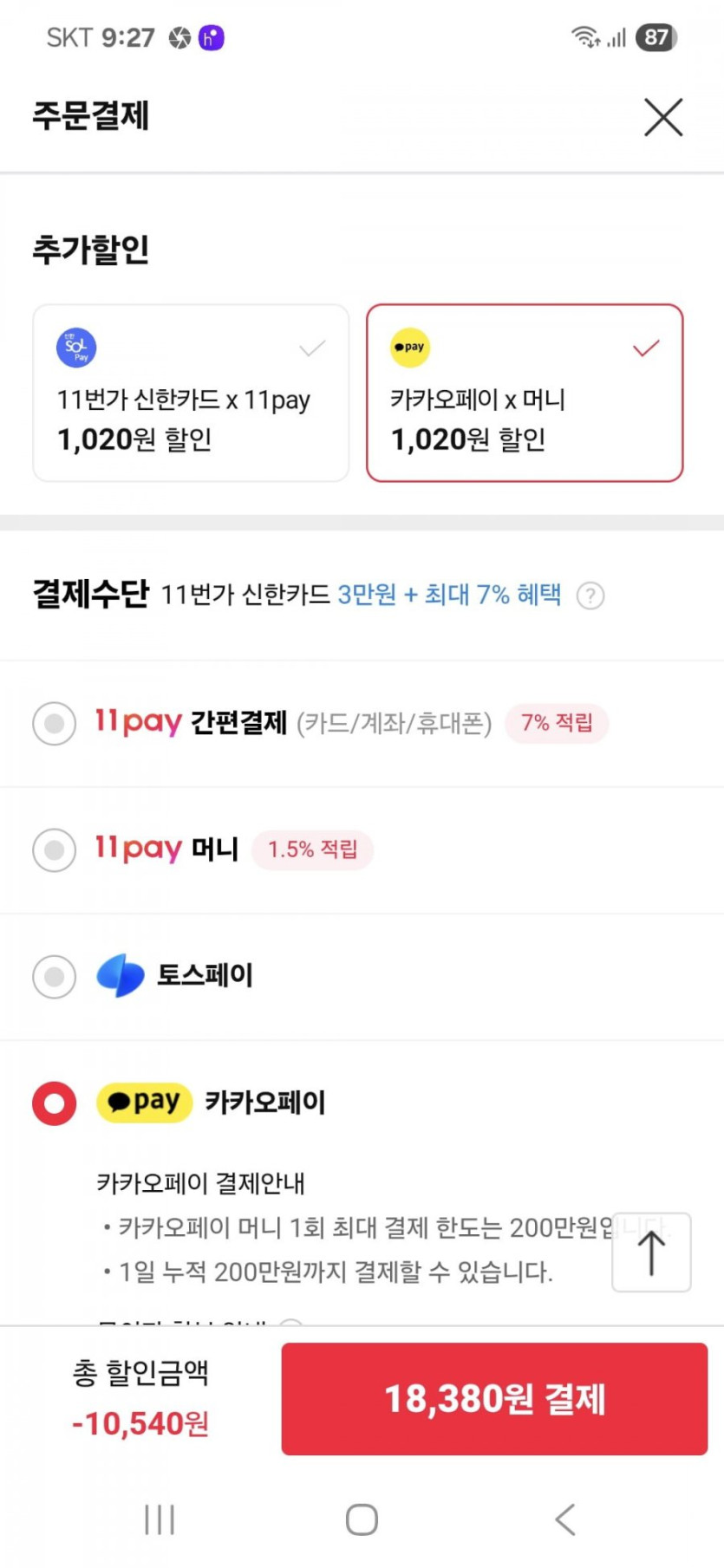Viewport: 724px width, 1568px height.
Task: Tap the blue Toss Pay logo
Action: click(x=120, y=975)
